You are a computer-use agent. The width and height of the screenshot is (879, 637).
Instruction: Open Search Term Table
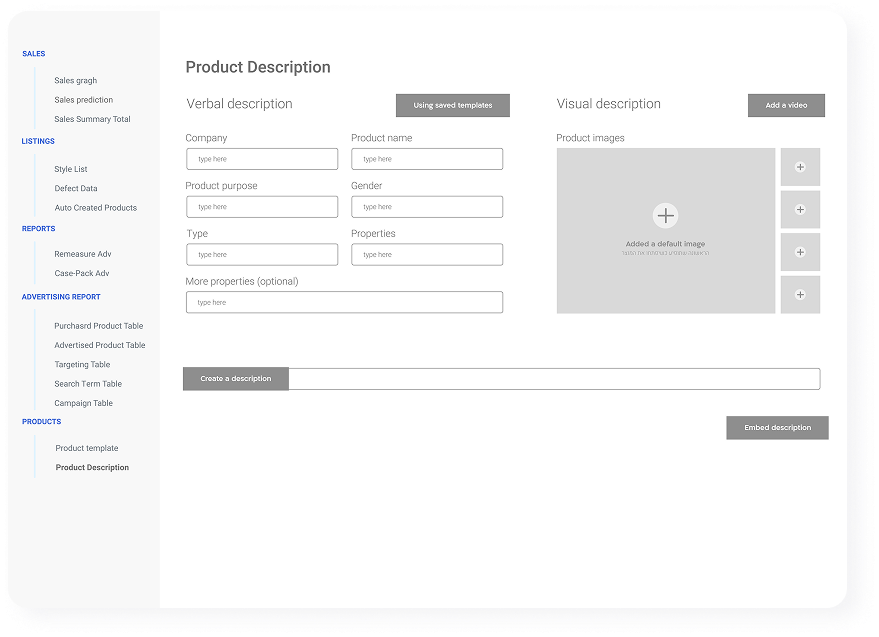[x=88, y=384]
